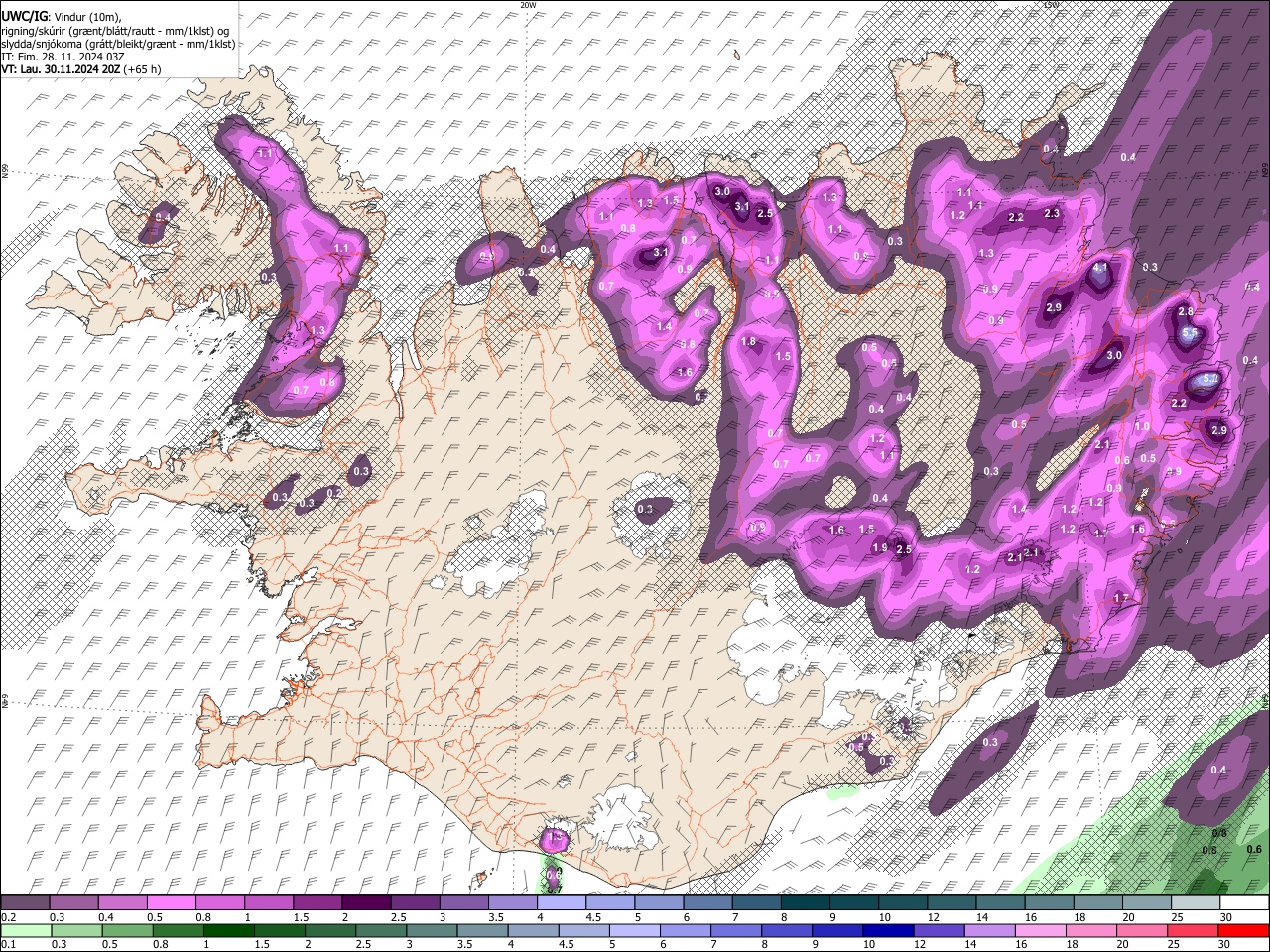Pick the light lavender upper legend swatch for 4

click(x=560, y=903)
